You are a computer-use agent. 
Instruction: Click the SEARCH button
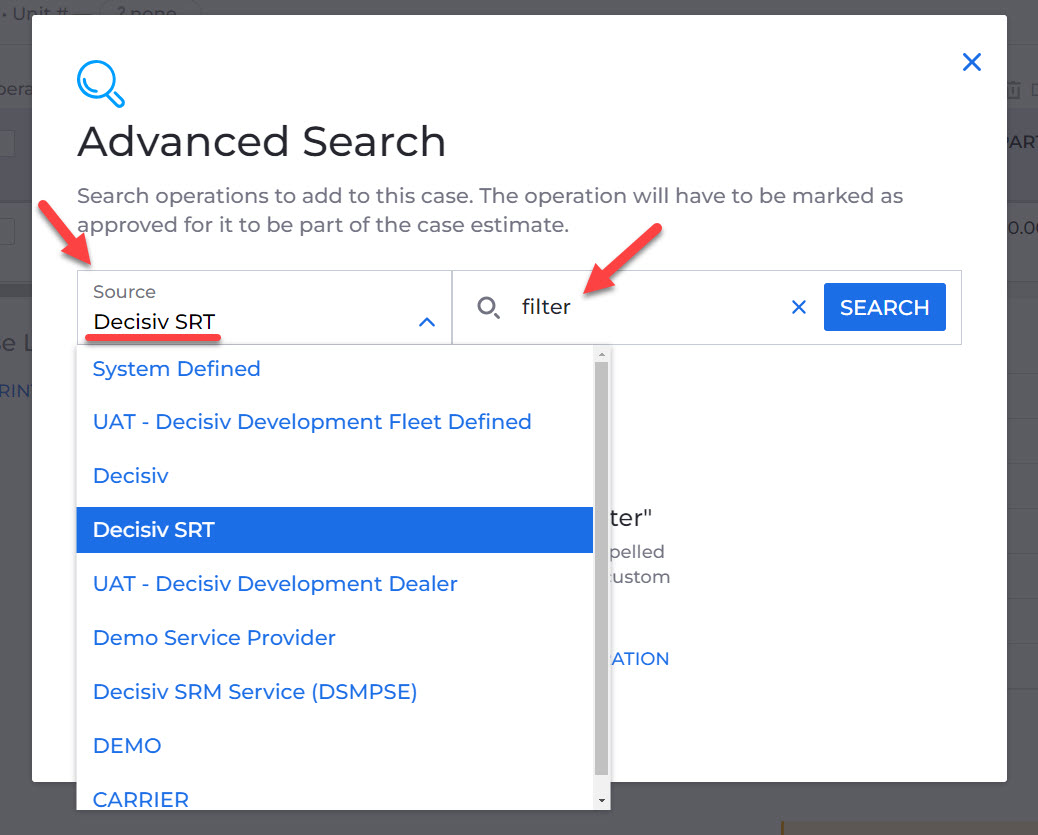click(884, 307)
